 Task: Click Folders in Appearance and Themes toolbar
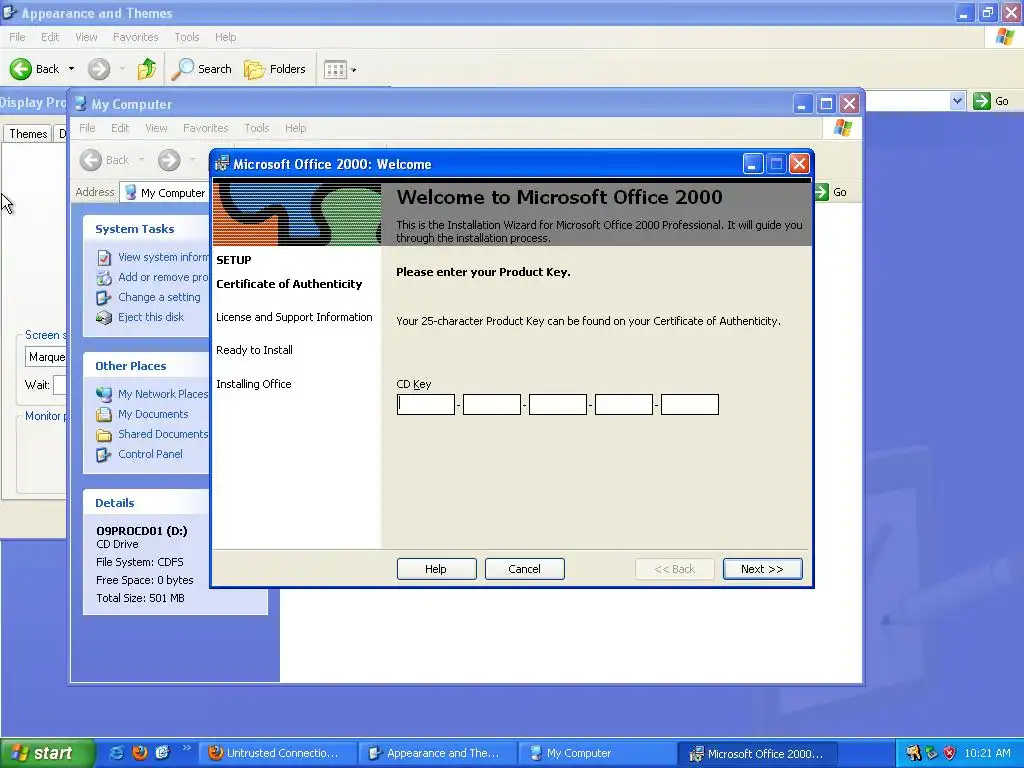[x=275, y=69]
